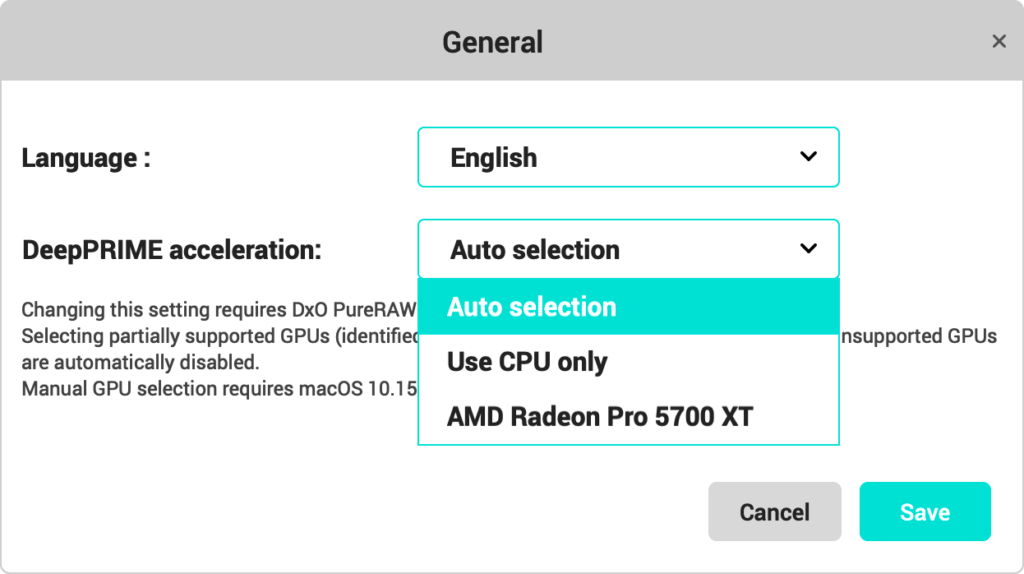Click the DeepPRIME acceleration label

click(x=172, y=250)
